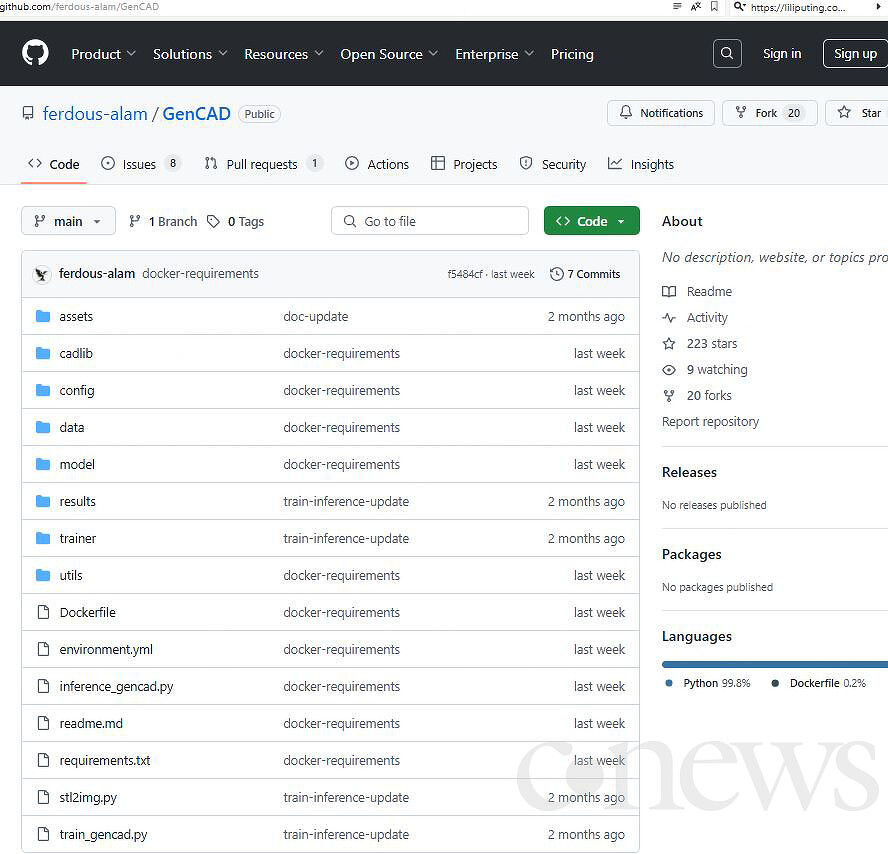Click the cadlib folder icon
This screenshot has width=888, height=854.
coord(43,353)
